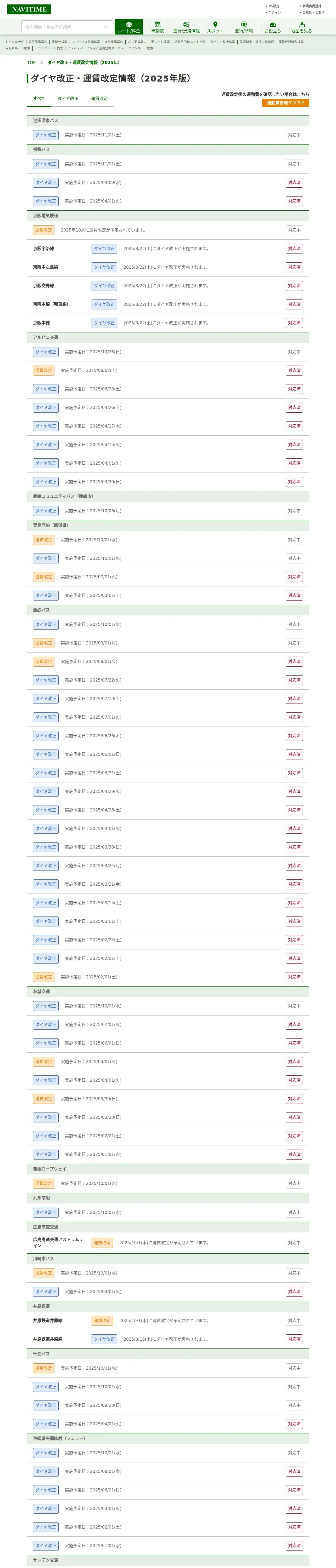Switch to the ダイヤ改正 tab
Image resolution: width=336 pixels, height=1568 pixels.
coord(68,99)
